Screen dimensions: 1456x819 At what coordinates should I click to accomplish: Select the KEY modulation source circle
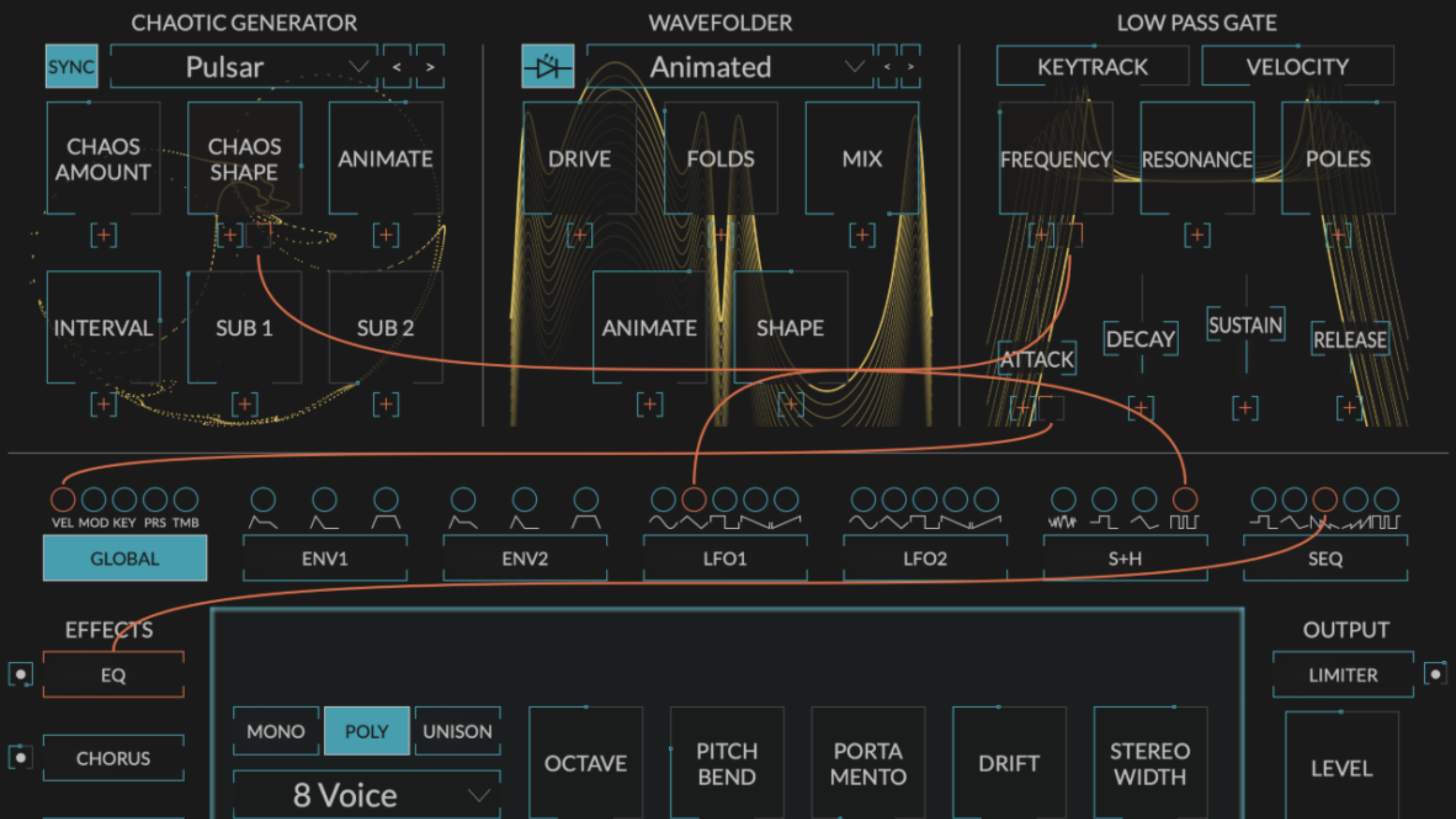(124, 499)
